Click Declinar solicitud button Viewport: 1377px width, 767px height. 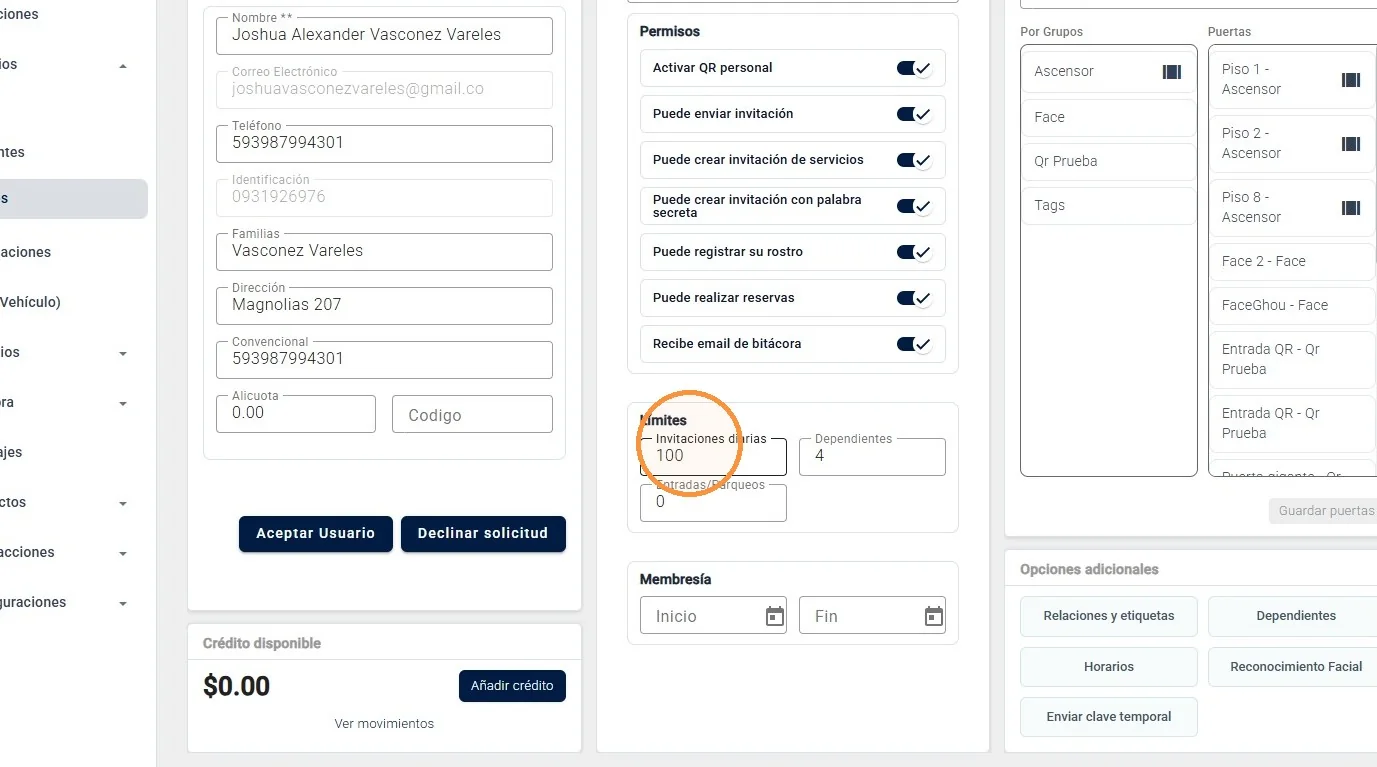483,534
